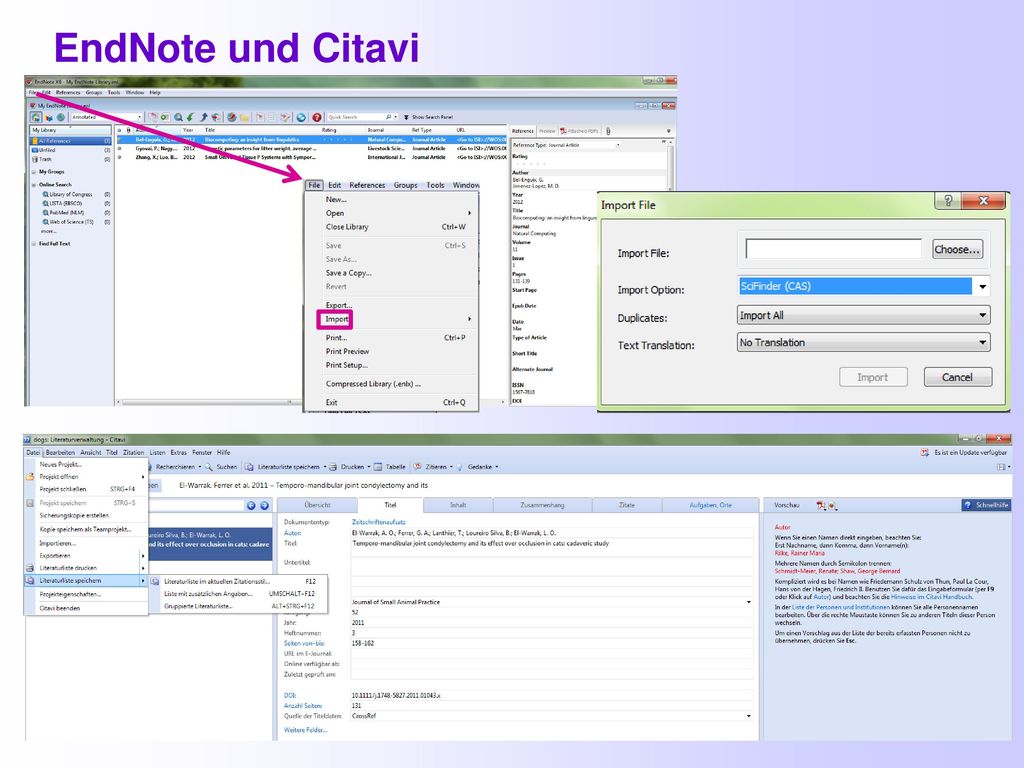Click Citavi Gedanke light bulb icon

[459, 467]
